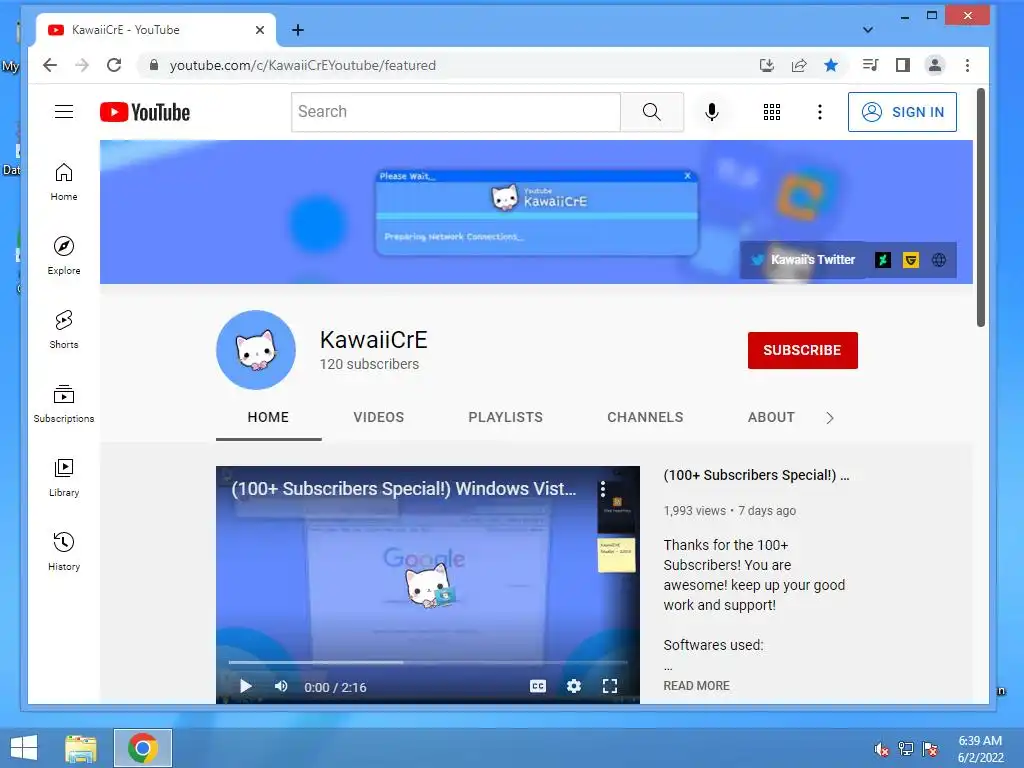This screenshot has width=1024, height=768.
Task: Click the address bar URL
Action: (302, 65)
